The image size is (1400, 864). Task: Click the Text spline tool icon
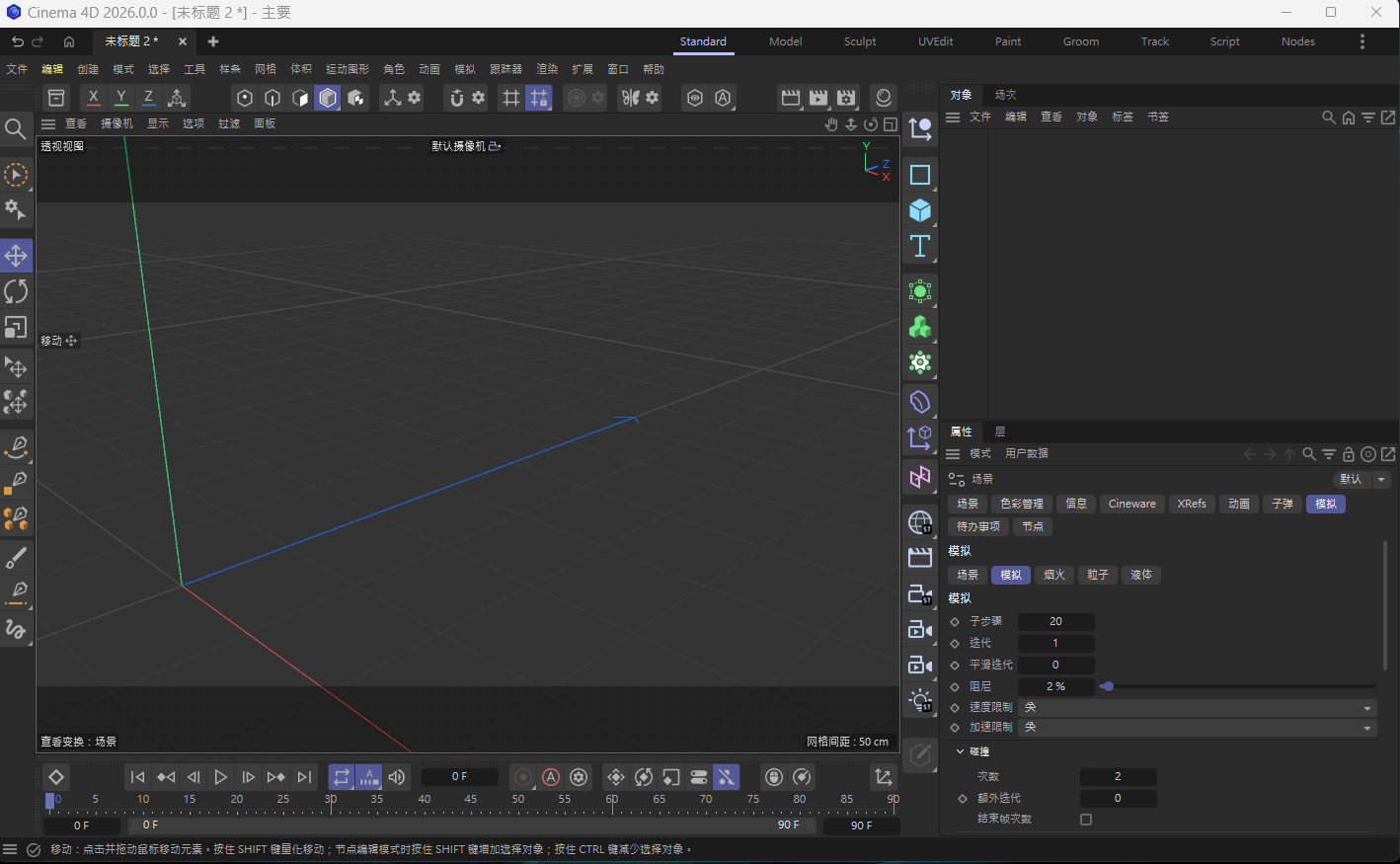(920, 246)
